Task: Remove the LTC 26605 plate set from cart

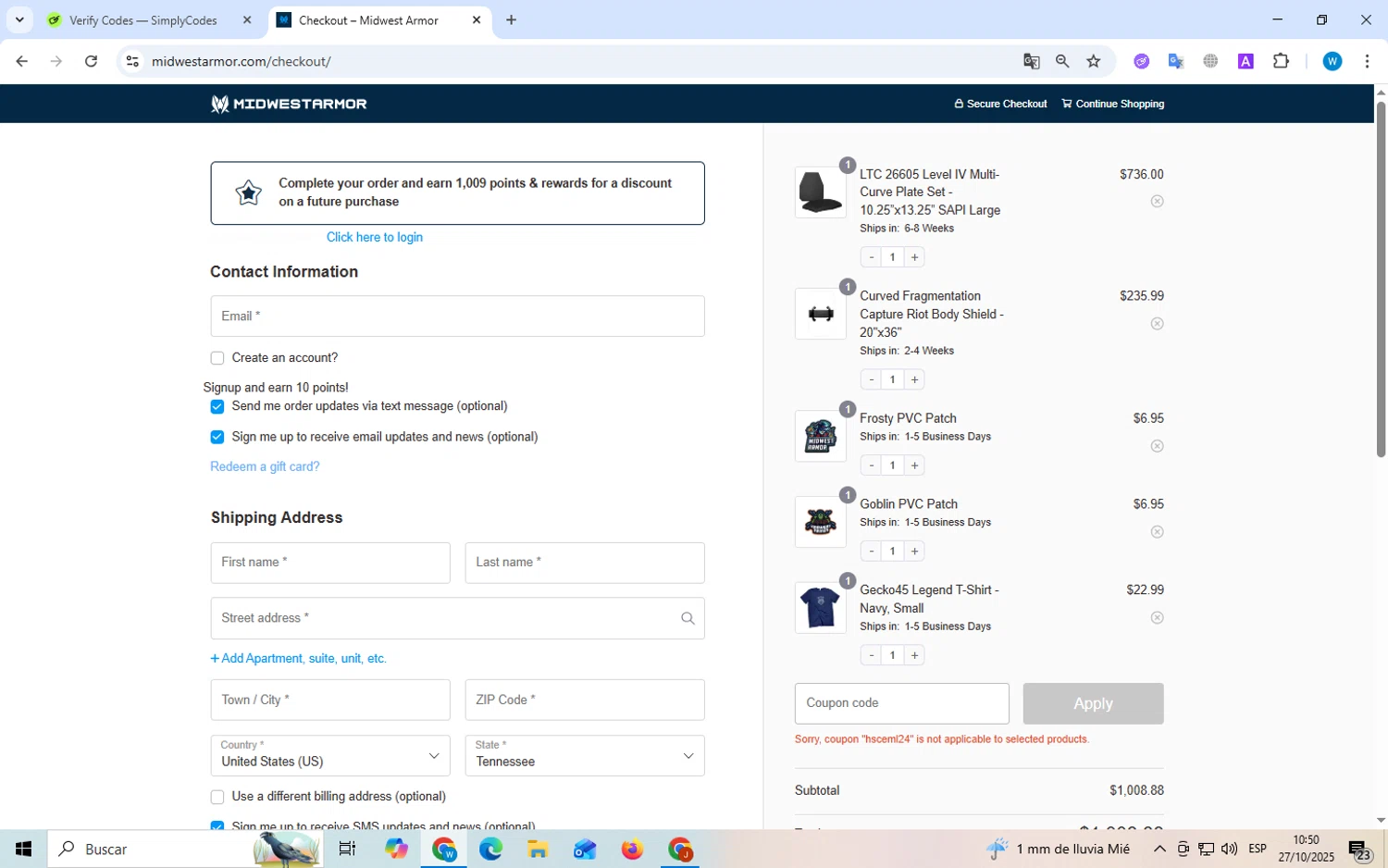Action: pyautogui.click(x=1157, y=201)
